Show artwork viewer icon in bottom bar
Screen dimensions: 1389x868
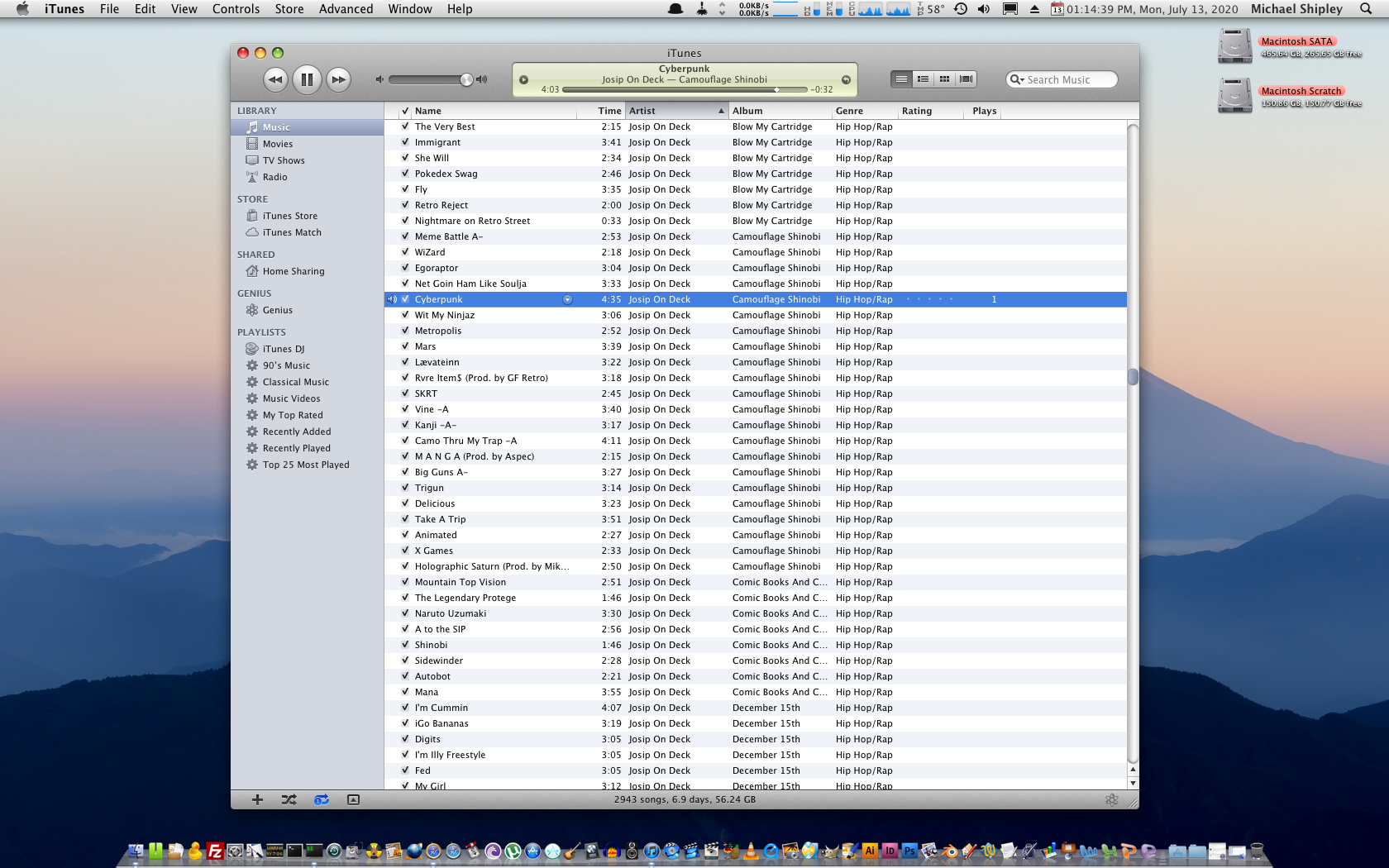(353, 799)
